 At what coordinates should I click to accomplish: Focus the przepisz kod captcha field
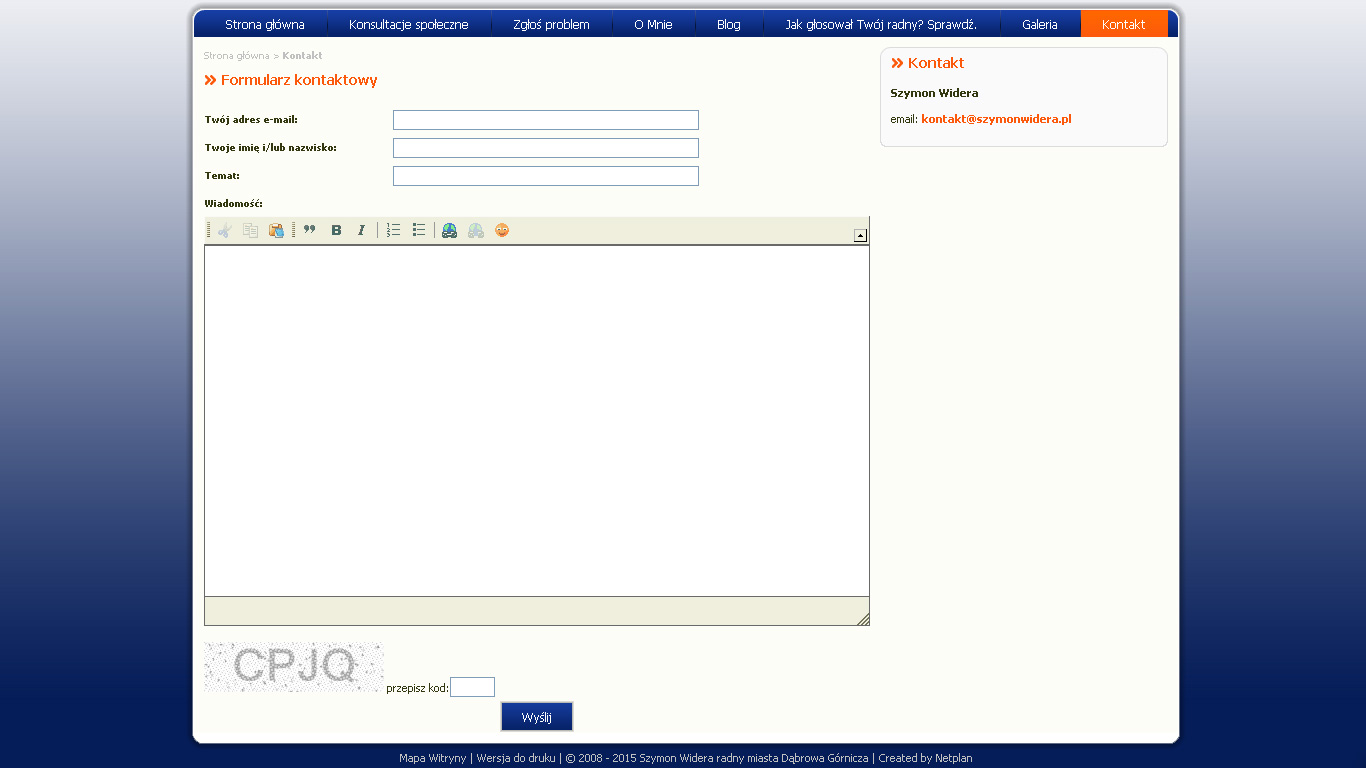click(x=472, y=687)
